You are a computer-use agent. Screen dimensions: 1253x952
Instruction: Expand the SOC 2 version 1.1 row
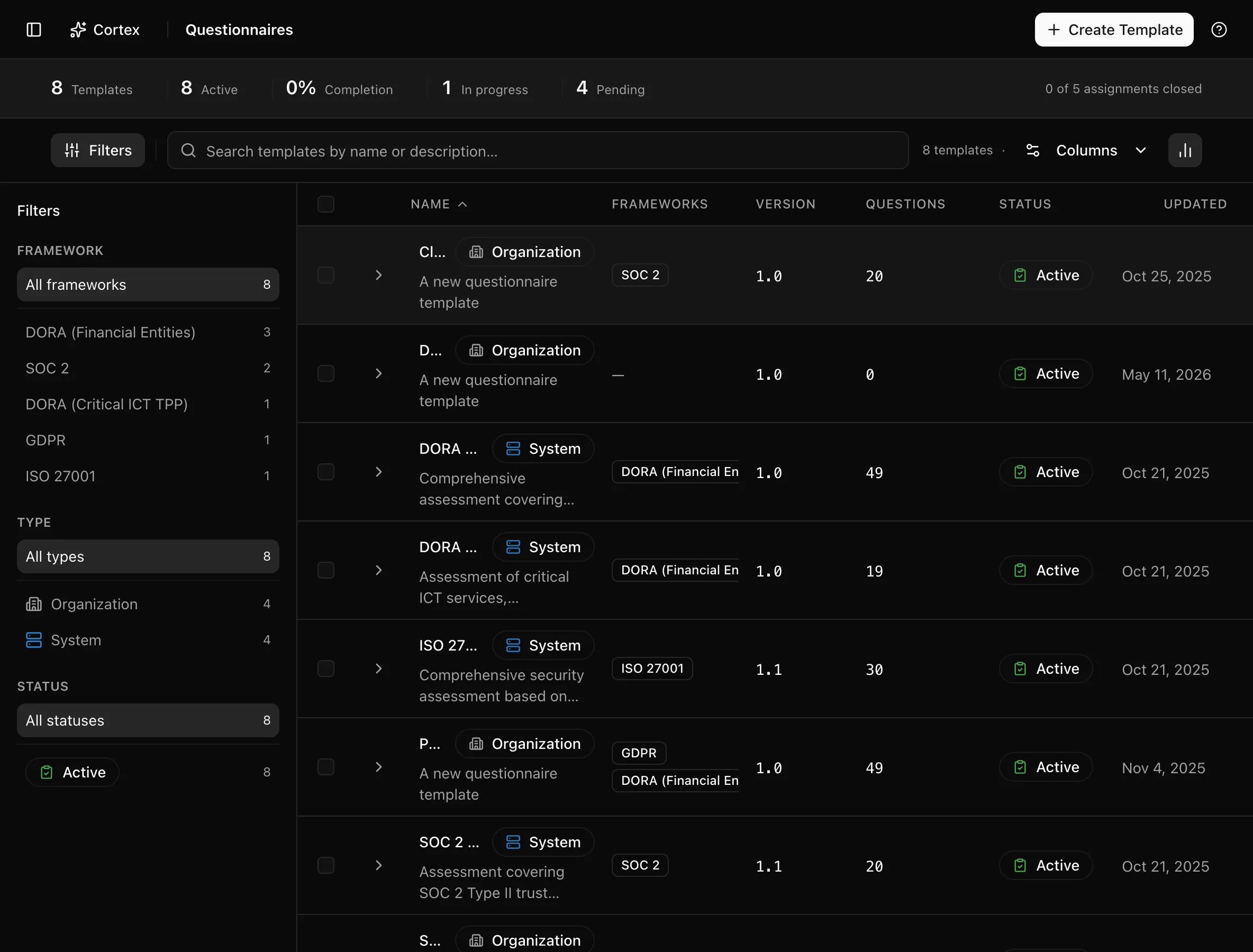pyautogui.click(x=379, y=865)
